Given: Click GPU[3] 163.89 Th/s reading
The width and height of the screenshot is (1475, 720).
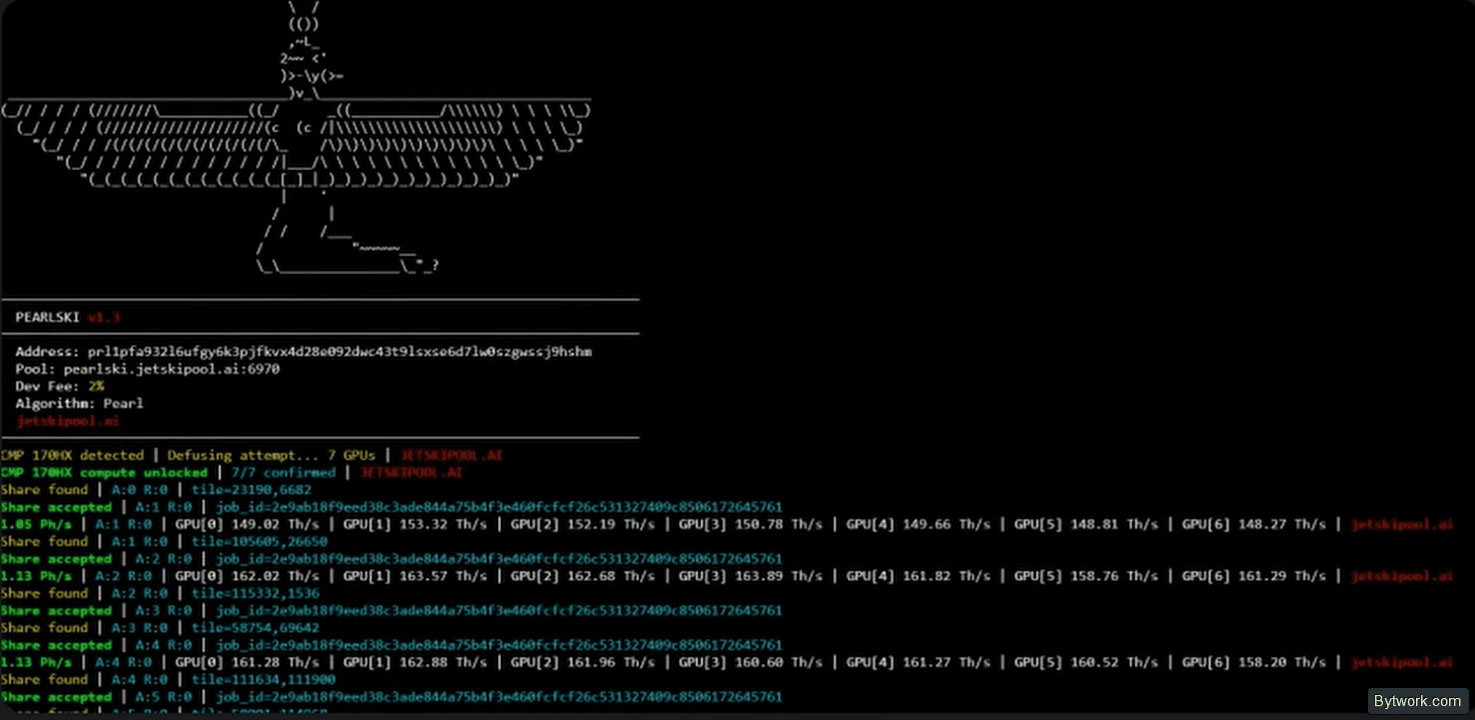Looking at the screenshot, I should tap(751, 576).
